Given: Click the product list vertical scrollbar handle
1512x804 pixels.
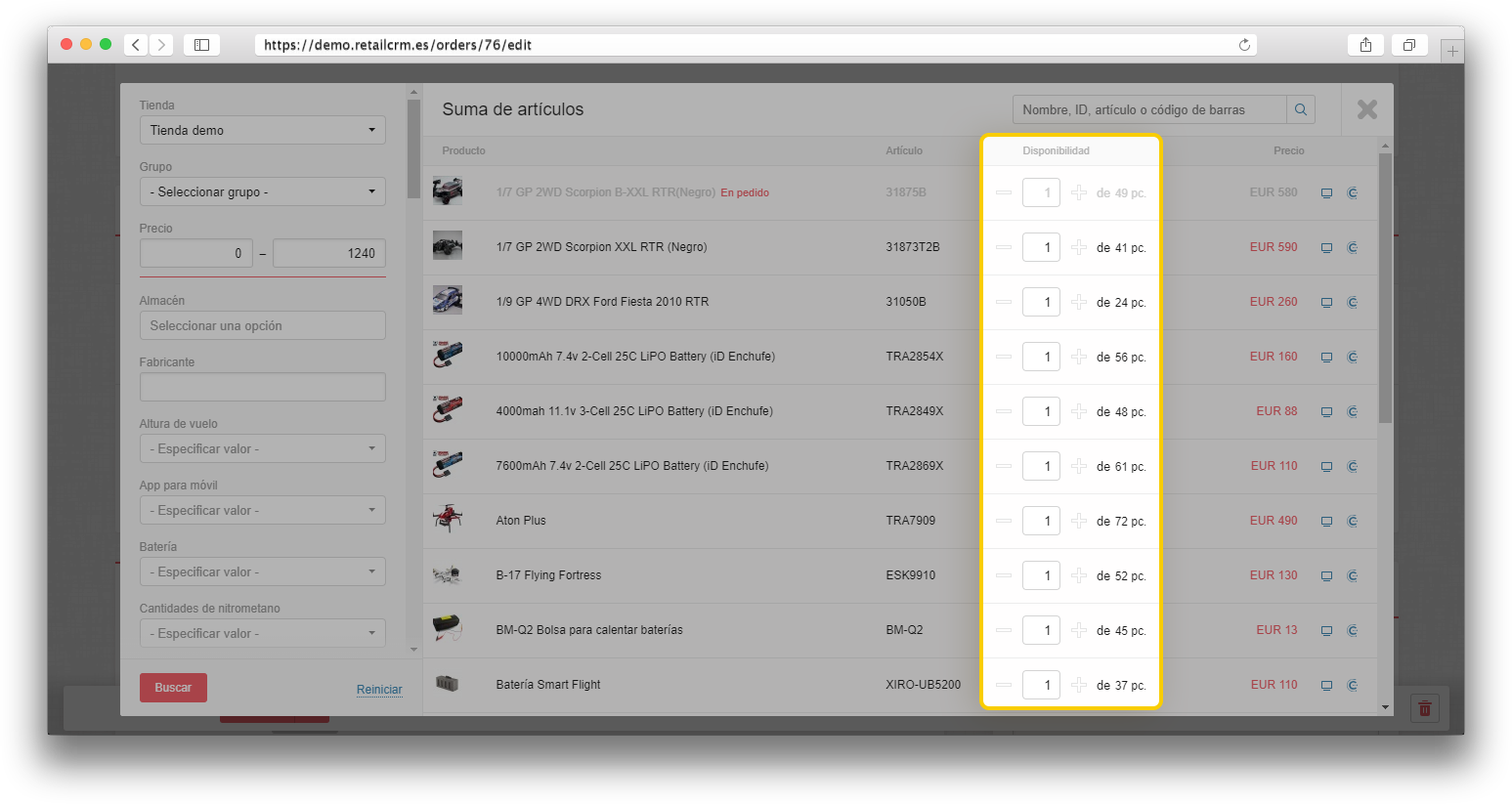Looking at the screenshot, I should click(1385, 288).
